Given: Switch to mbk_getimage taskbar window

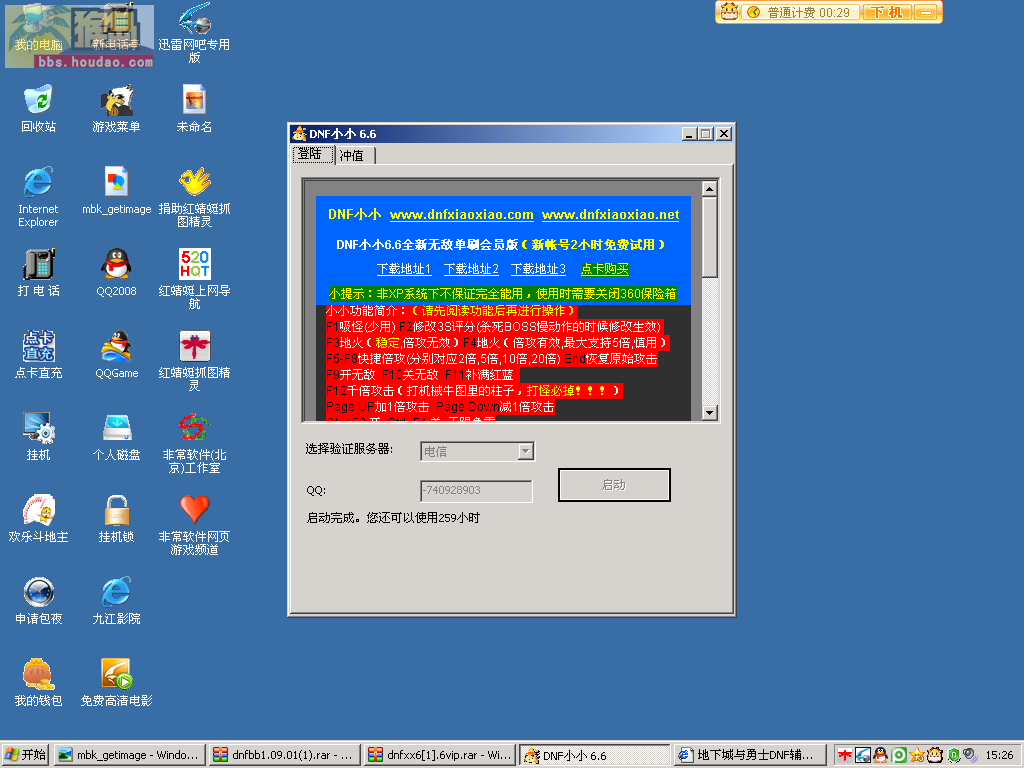Looking at the screenshot, I should click(x=129, y=755).
